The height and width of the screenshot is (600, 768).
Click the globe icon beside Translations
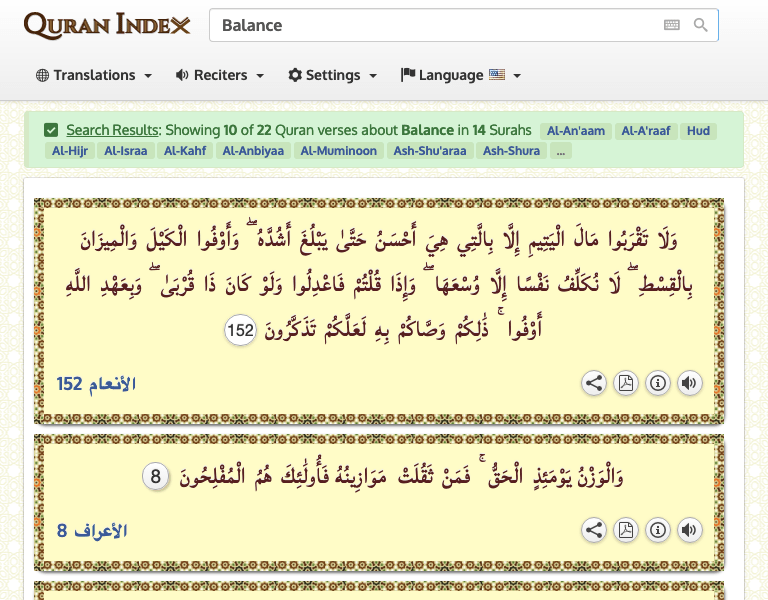[43, 75]
